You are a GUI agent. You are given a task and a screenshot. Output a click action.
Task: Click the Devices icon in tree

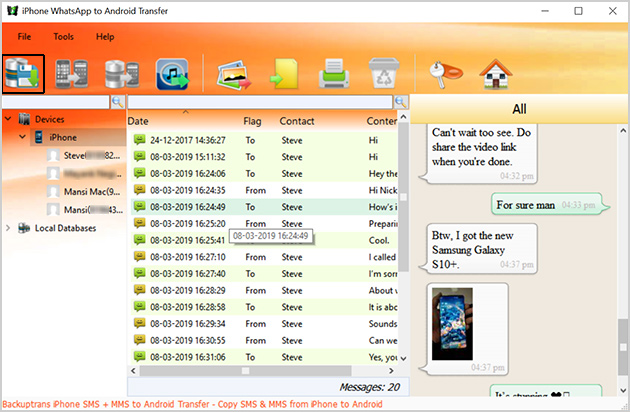[x=25, y=119]
